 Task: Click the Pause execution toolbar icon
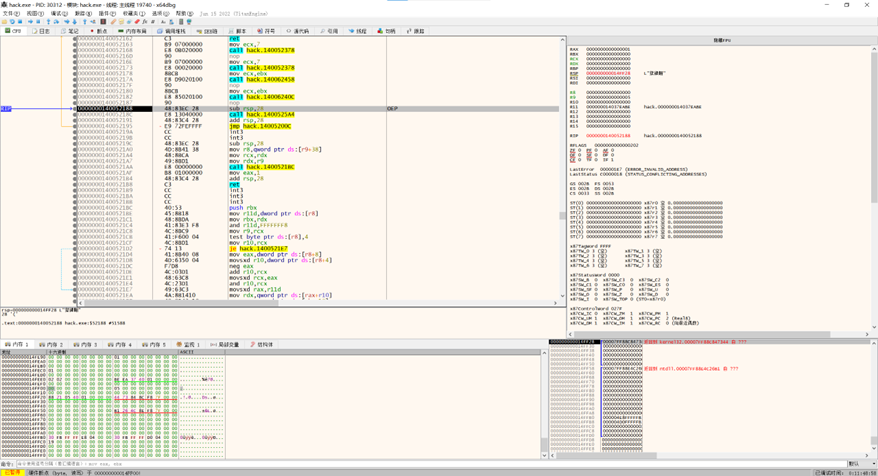38,21
